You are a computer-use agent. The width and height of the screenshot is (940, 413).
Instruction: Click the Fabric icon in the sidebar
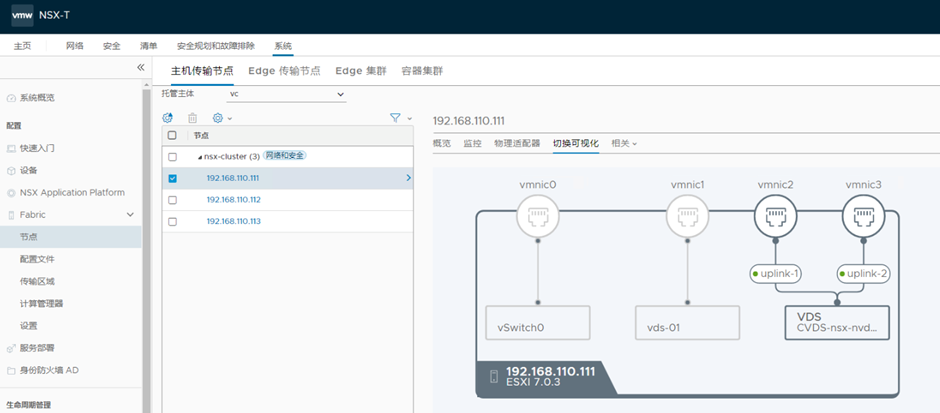(11, 215)
